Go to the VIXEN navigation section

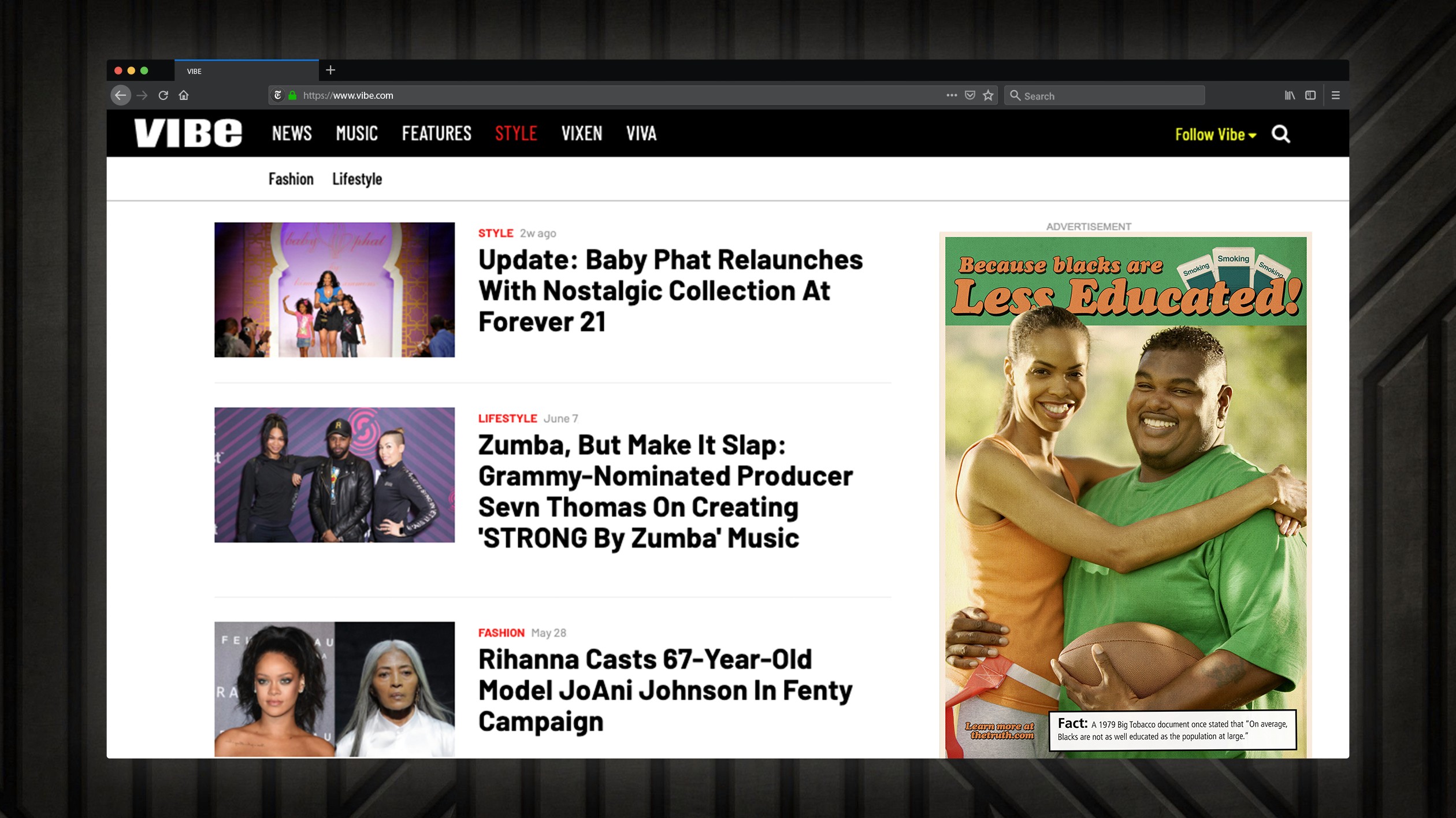[x=581, y=133]
